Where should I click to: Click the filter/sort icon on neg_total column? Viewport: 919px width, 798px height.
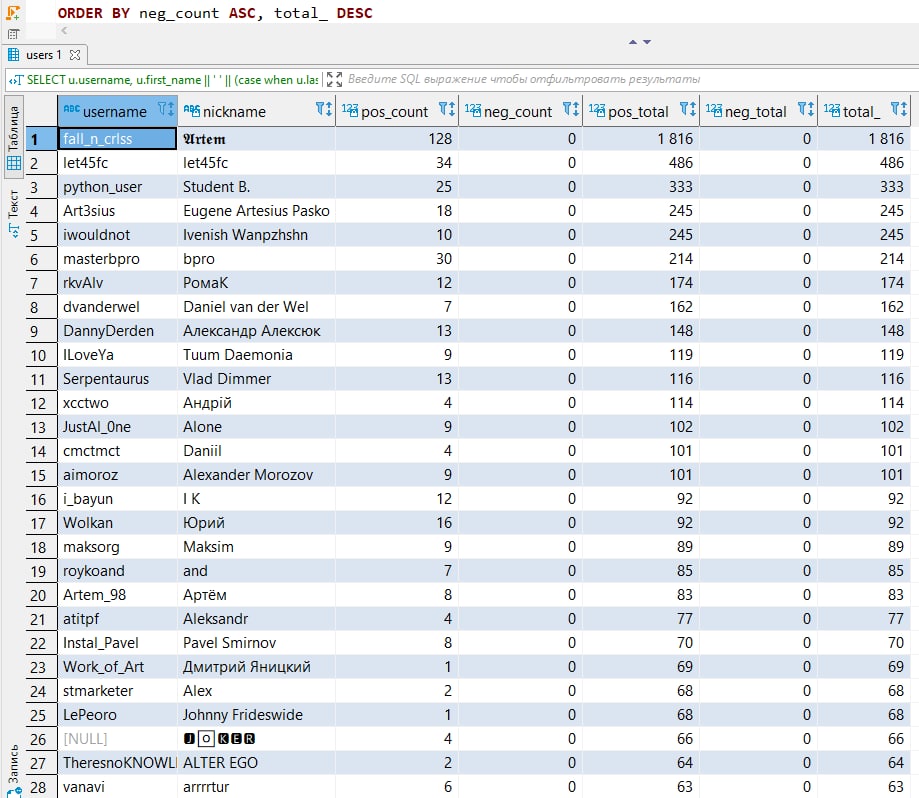click(806, 110)
